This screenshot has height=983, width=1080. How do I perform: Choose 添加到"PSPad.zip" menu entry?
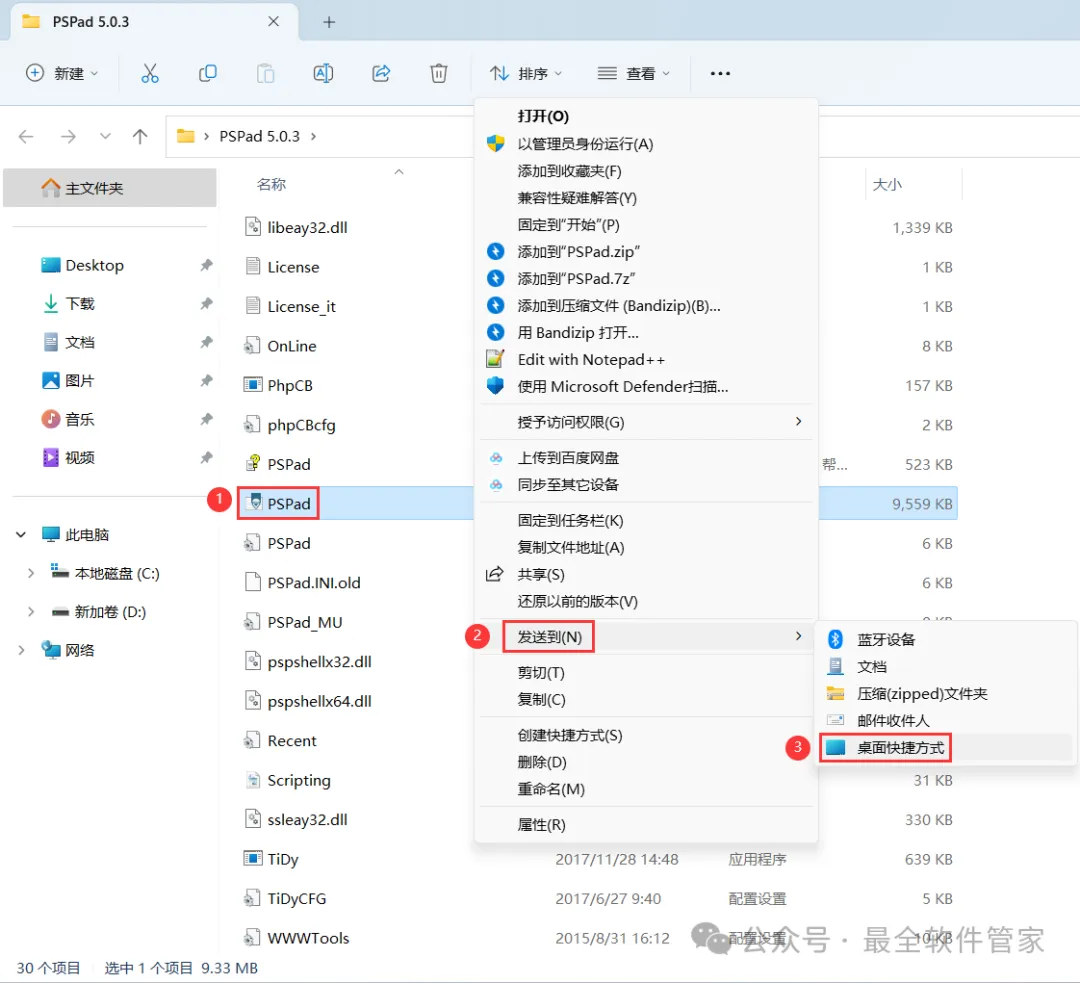(646, 251)
